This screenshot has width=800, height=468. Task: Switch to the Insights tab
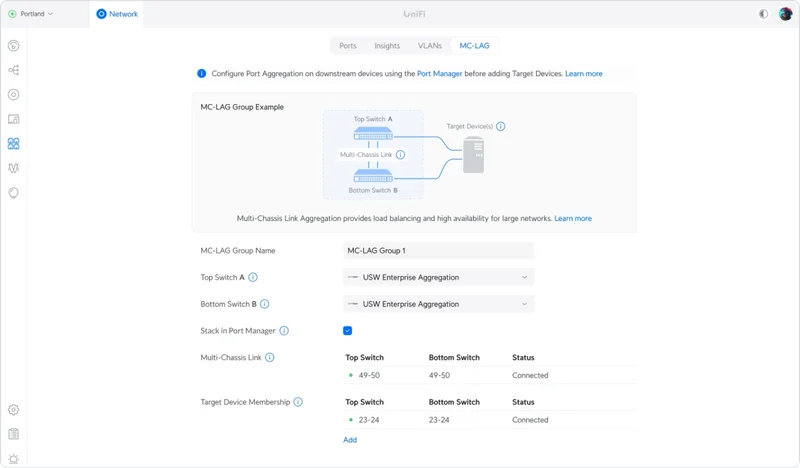[x=387, y=45]
